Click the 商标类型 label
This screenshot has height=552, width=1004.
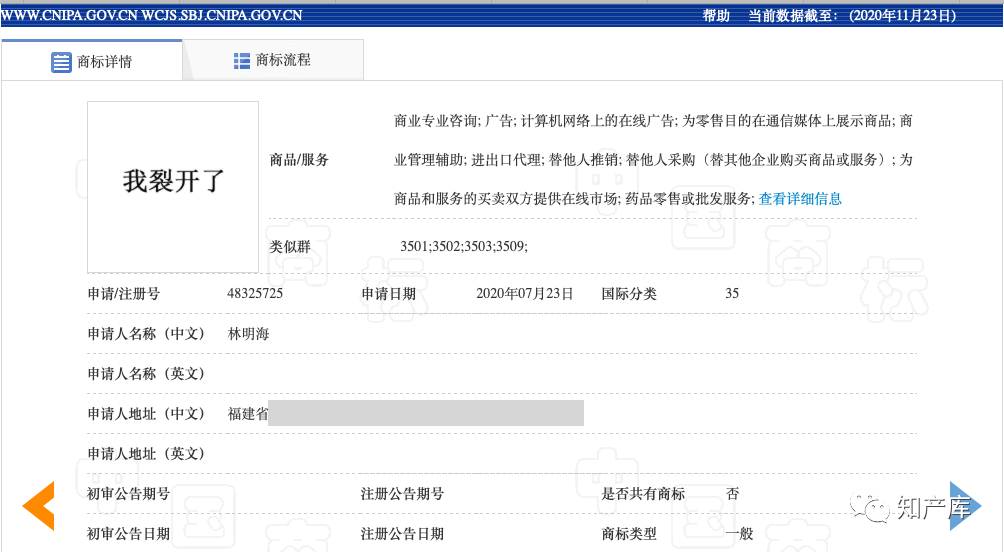pos(629,533)
